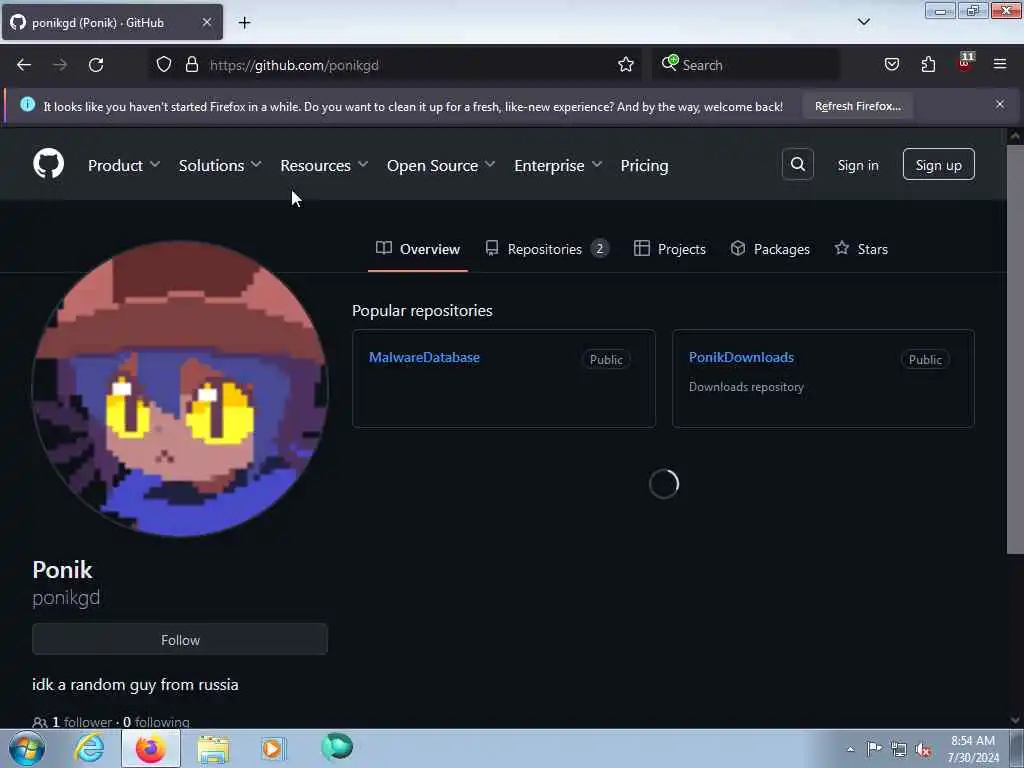Show hidden system tray icons
The image size is (1024, 768).
(850, 749)
